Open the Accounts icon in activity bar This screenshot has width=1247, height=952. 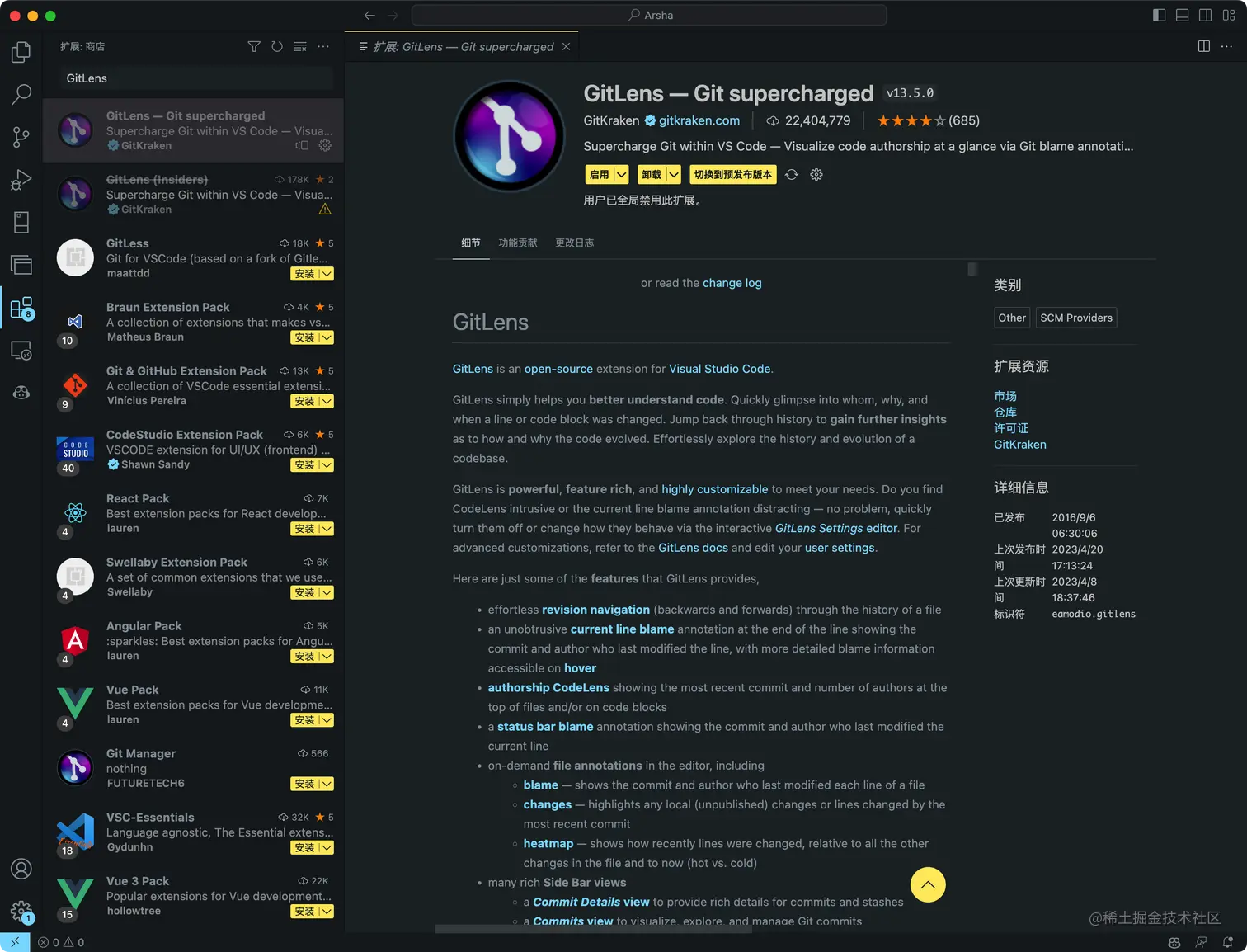pos(21,869)
